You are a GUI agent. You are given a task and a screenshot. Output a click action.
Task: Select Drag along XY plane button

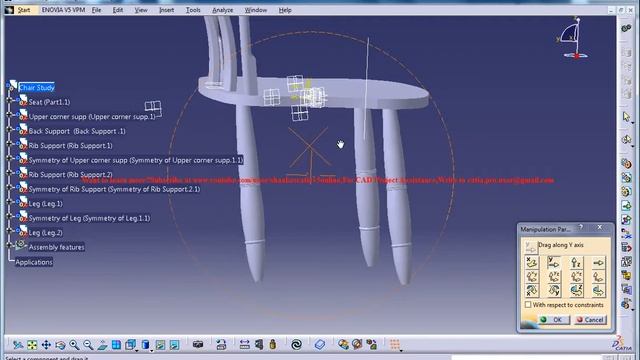tap(531, 277)
